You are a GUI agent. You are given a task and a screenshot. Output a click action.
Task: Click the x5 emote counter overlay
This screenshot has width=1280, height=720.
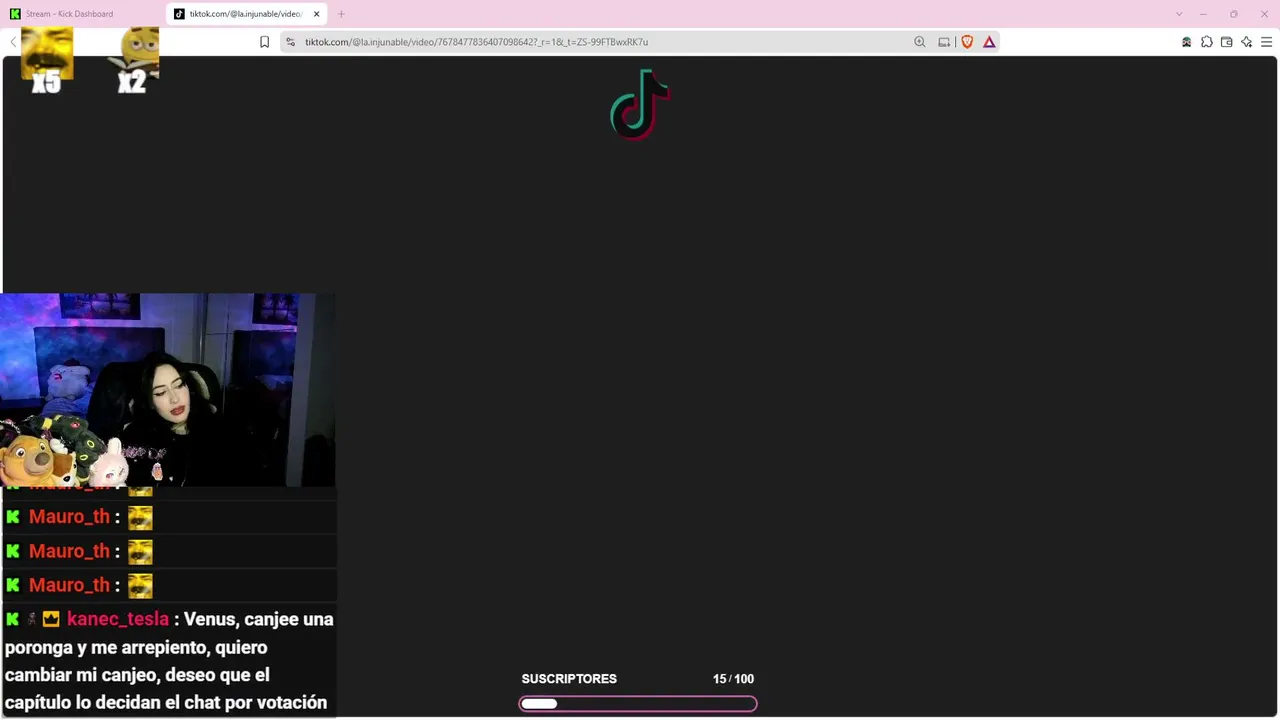(x=46, y=62)
